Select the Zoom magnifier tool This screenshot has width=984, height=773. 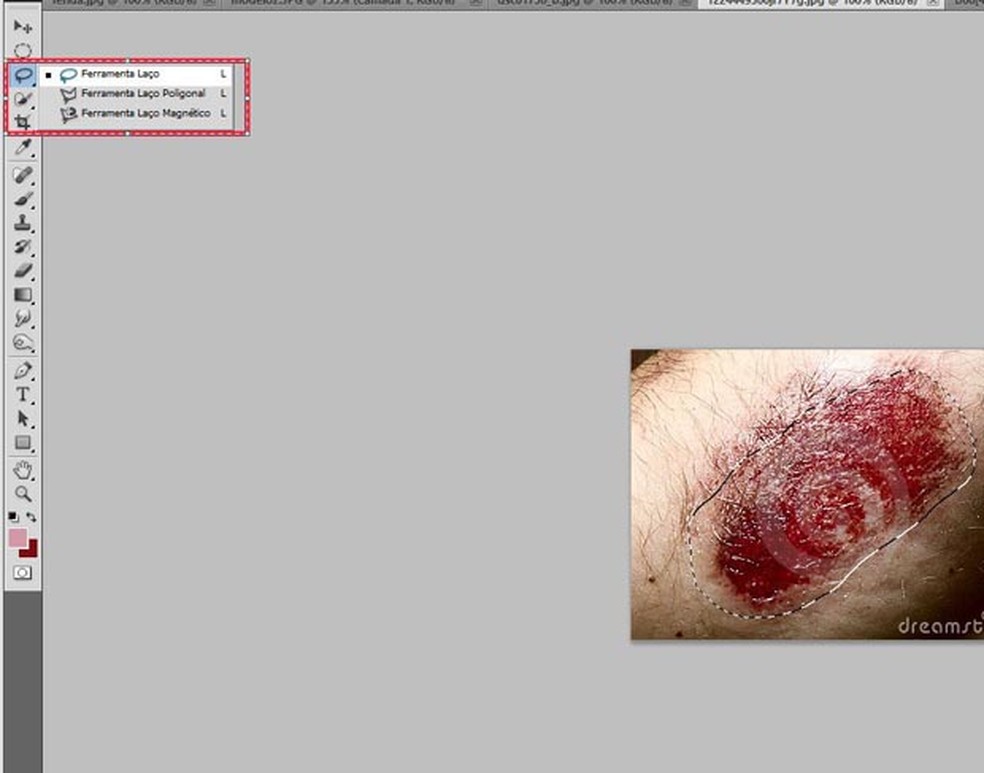[22, 494]
